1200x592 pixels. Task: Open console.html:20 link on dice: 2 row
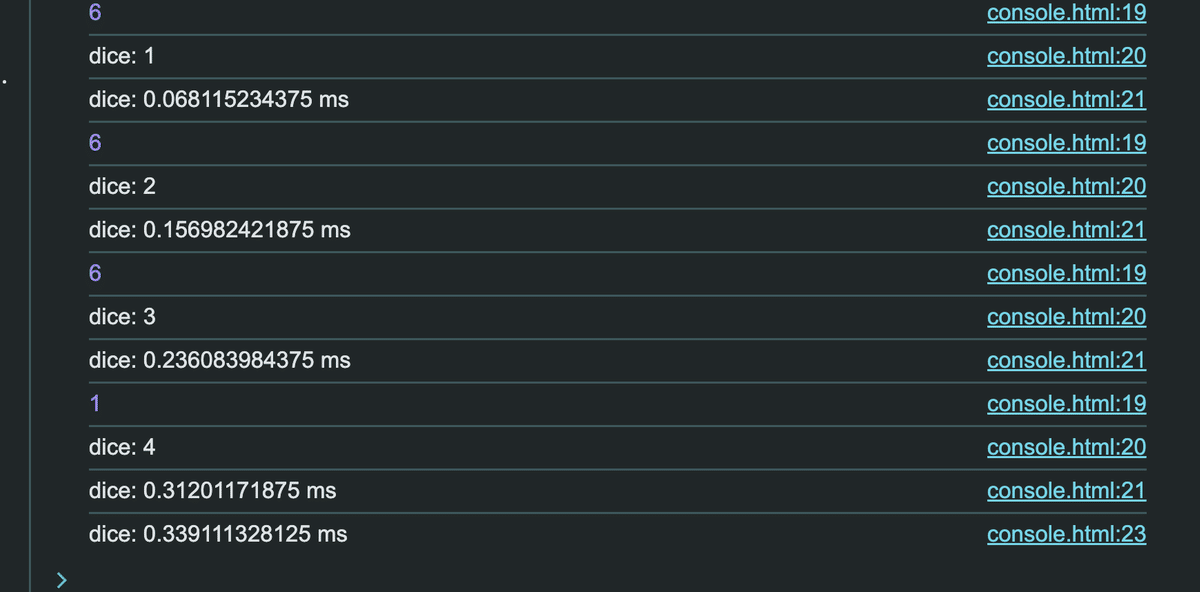coord(1066,187)
